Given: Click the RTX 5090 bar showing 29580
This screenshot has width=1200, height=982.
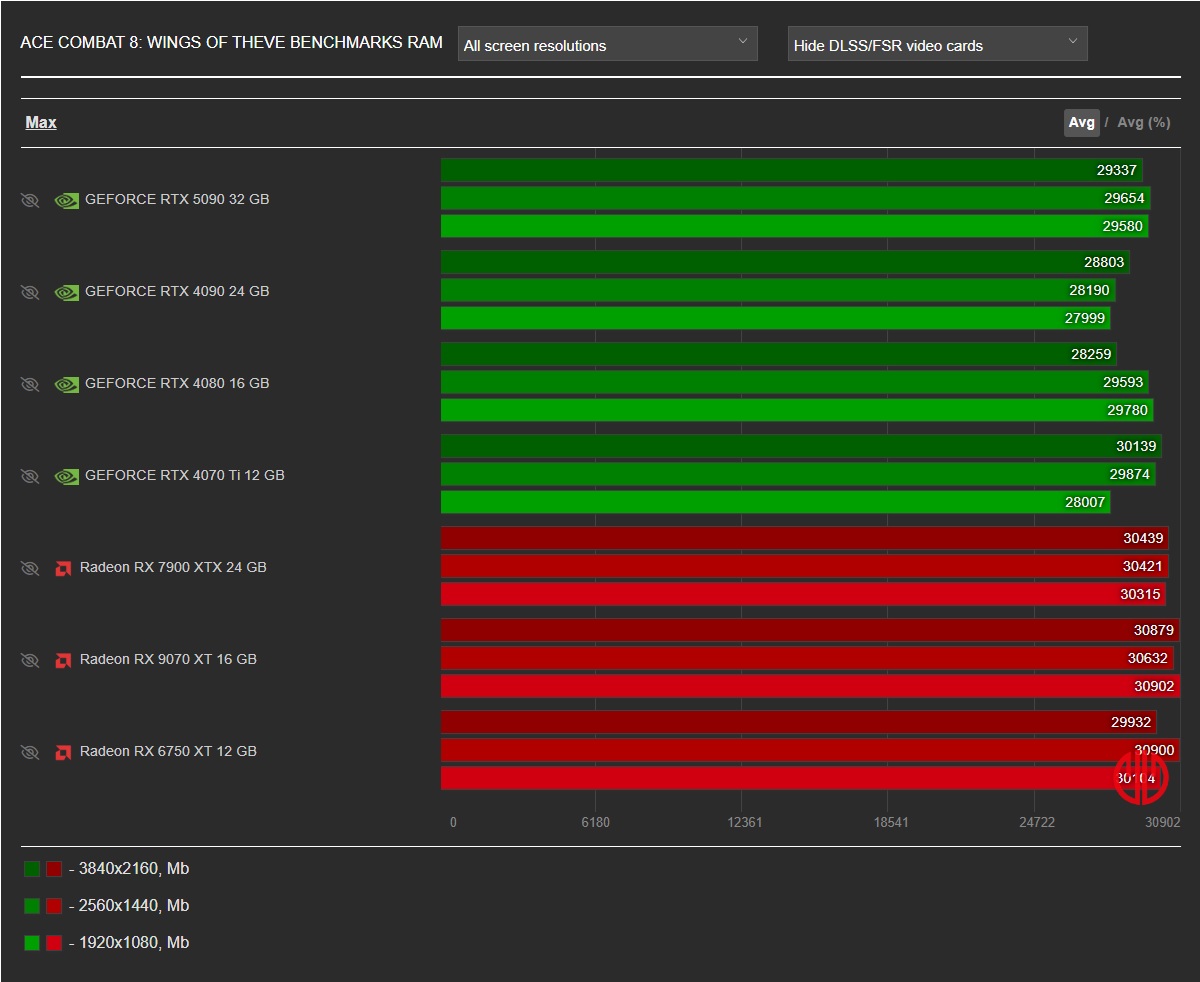Looking at the screenshot, I should 795,226.
